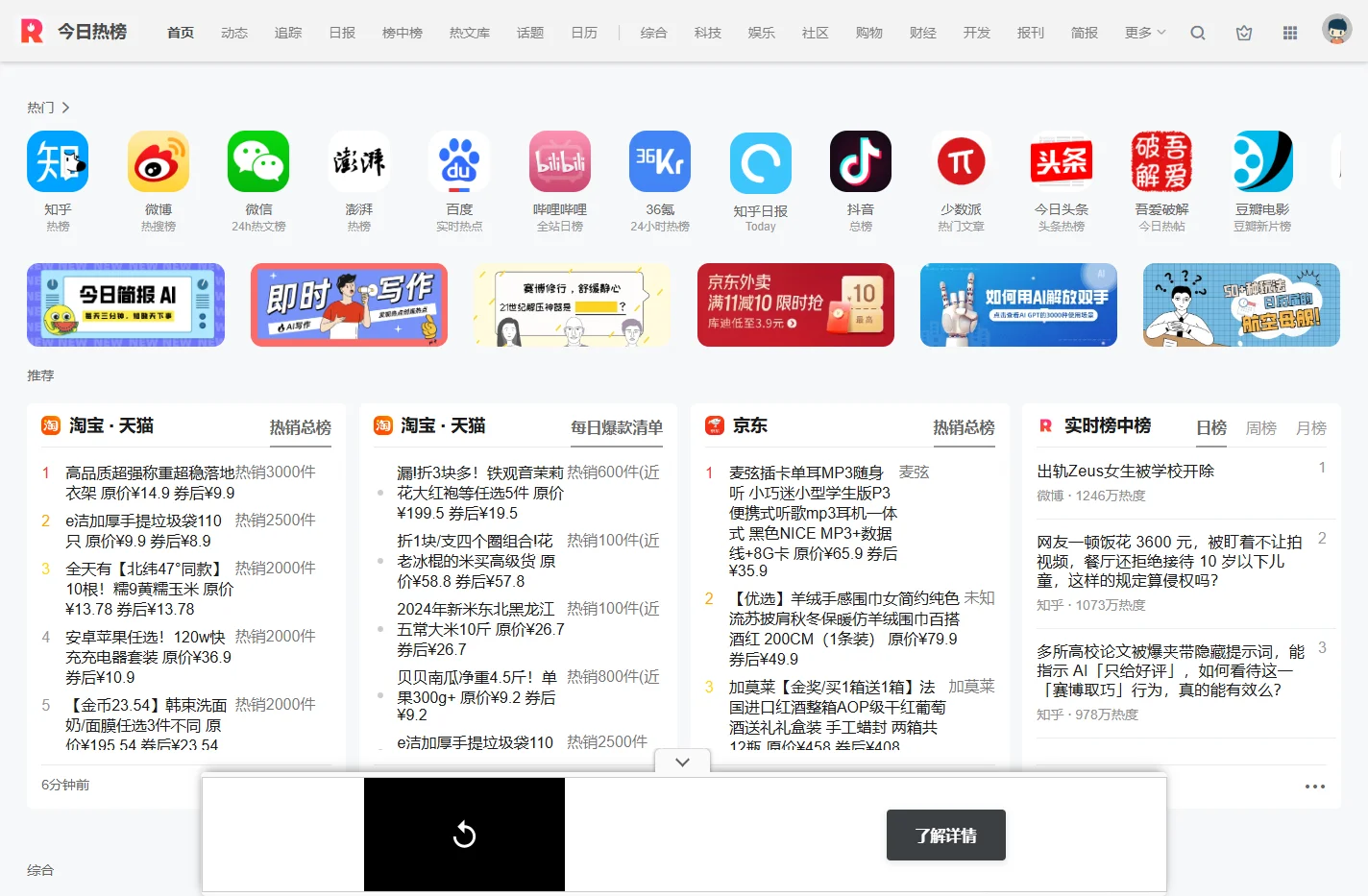Screen dimensions: 1368x896
Task: Open the 漏!折3块多!铁观音茉莉花 item
Action: [481, 493]
